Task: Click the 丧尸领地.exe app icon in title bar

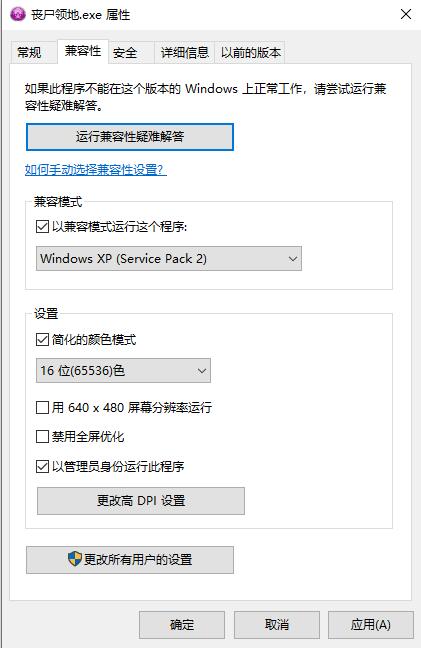Action: tap(18, 14)
